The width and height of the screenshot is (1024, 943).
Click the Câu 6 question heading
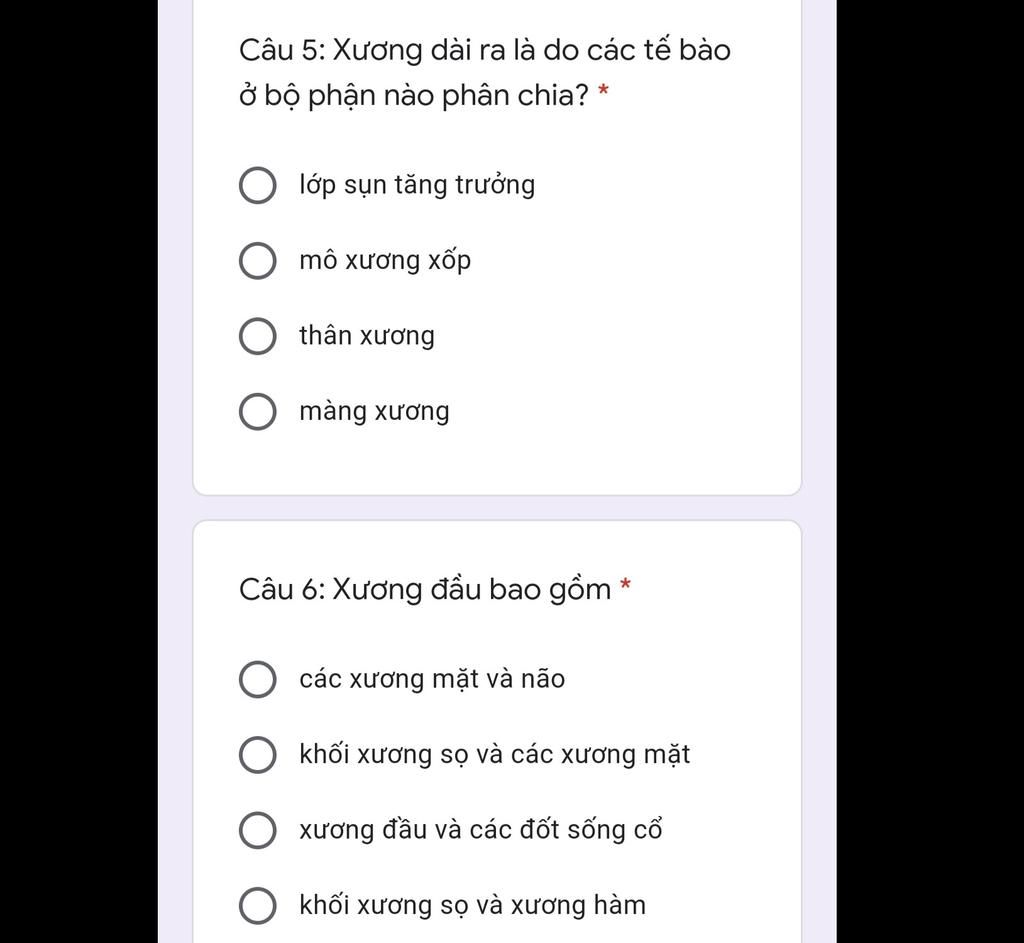pyautogui.click(x=424, y=590)
